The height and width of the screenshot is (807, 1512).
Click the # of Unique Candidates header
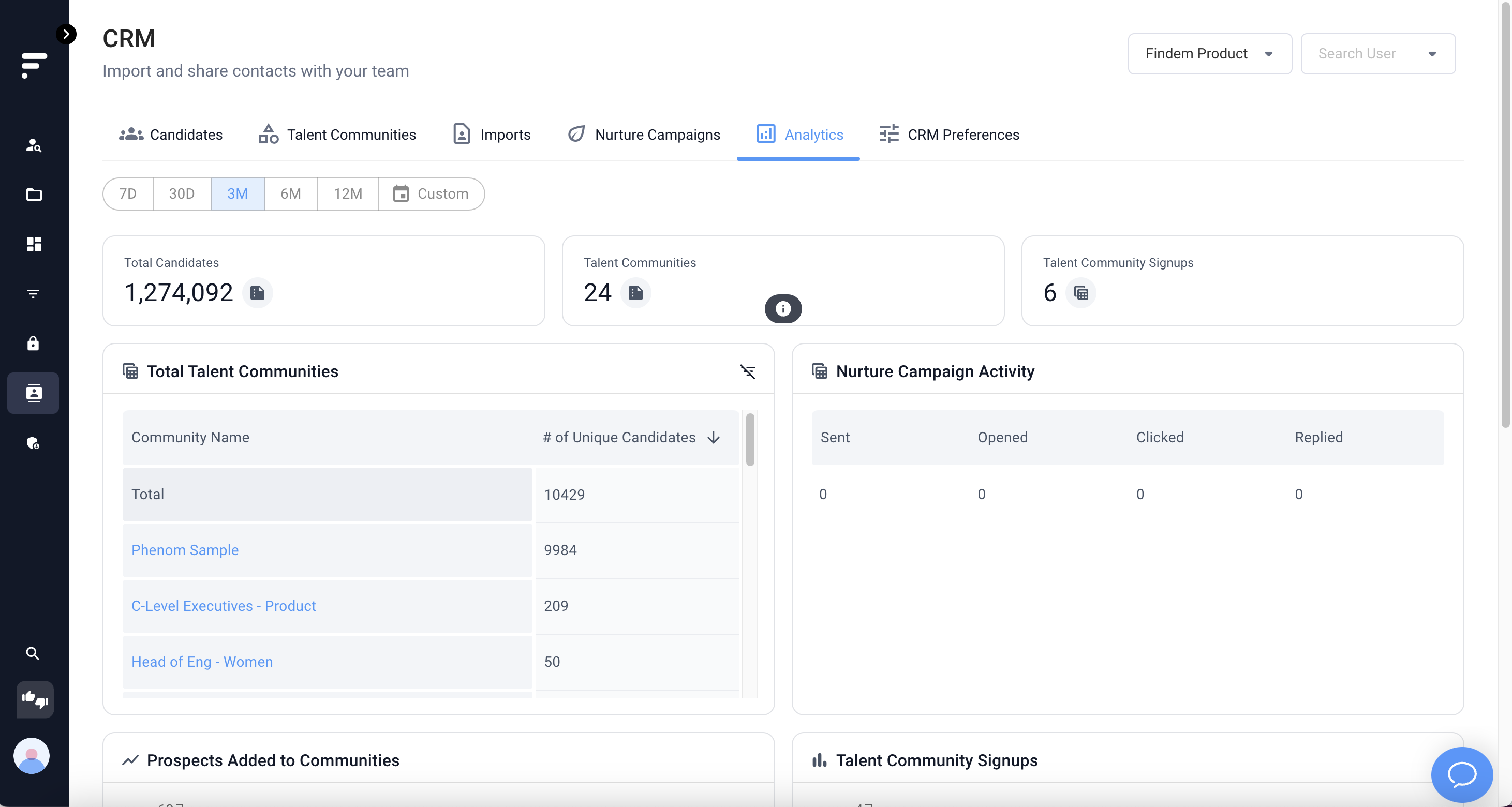click(619, 437)
